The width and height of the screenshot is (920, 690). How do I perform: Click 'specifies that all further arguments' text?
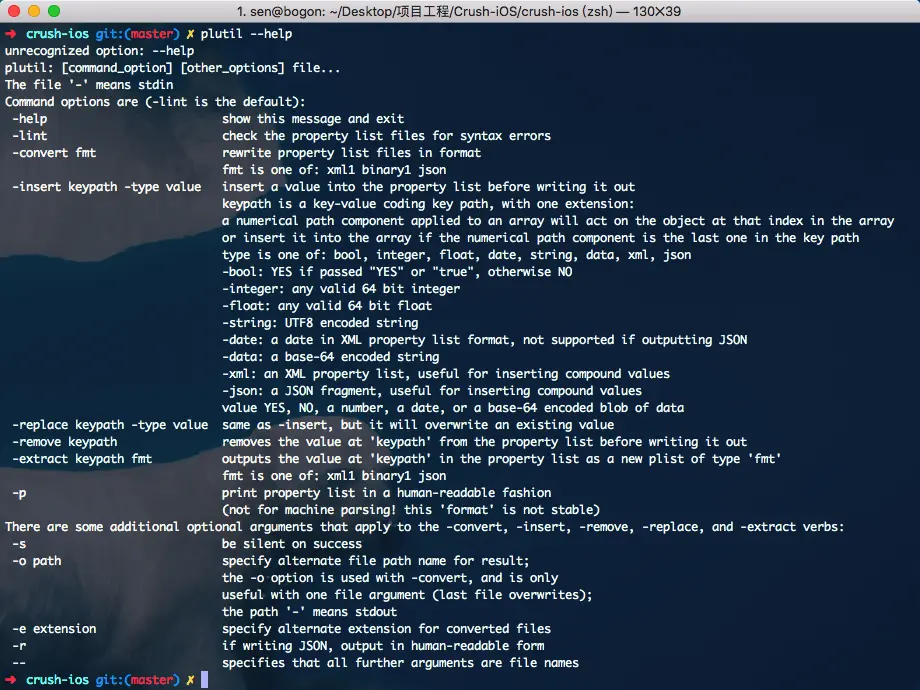coord(400,663)
